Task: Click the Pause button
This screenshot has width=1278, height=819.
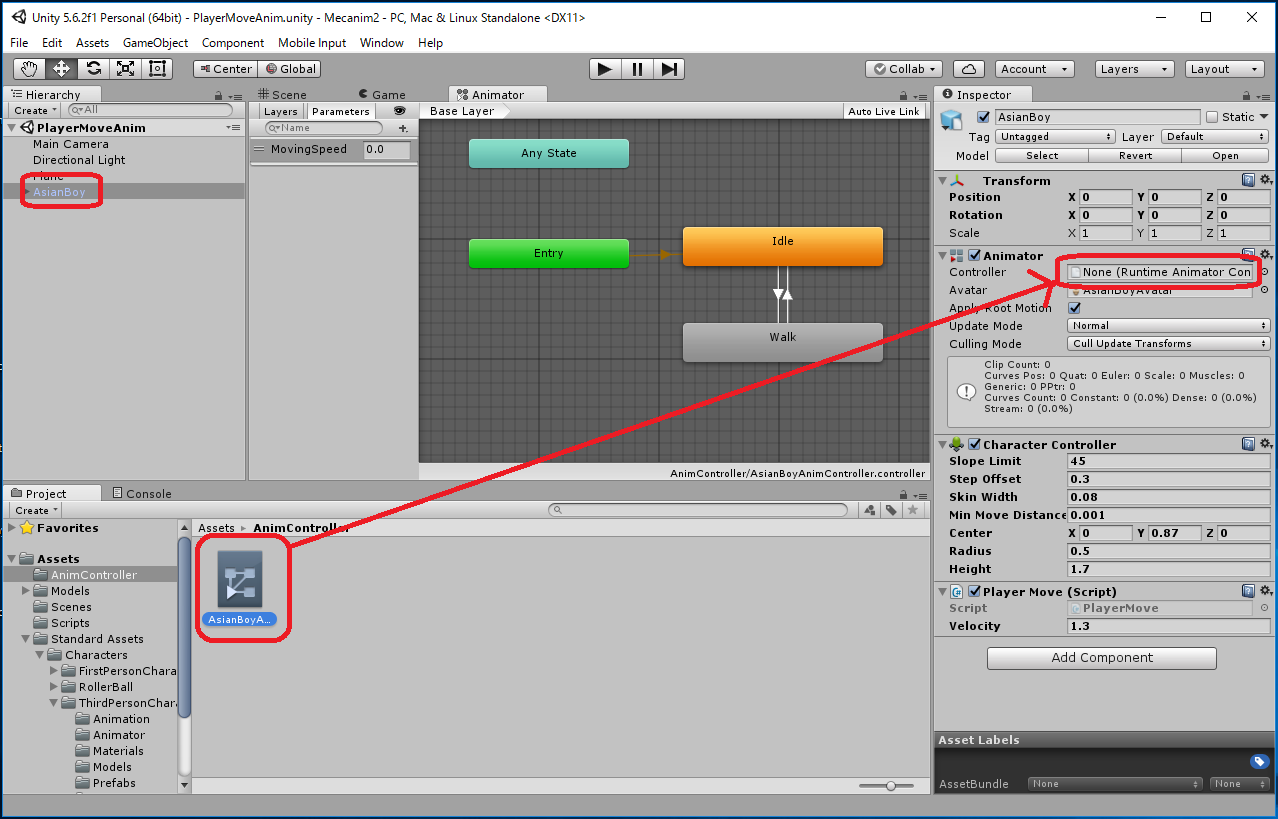Action: click(x=637, y=69)
